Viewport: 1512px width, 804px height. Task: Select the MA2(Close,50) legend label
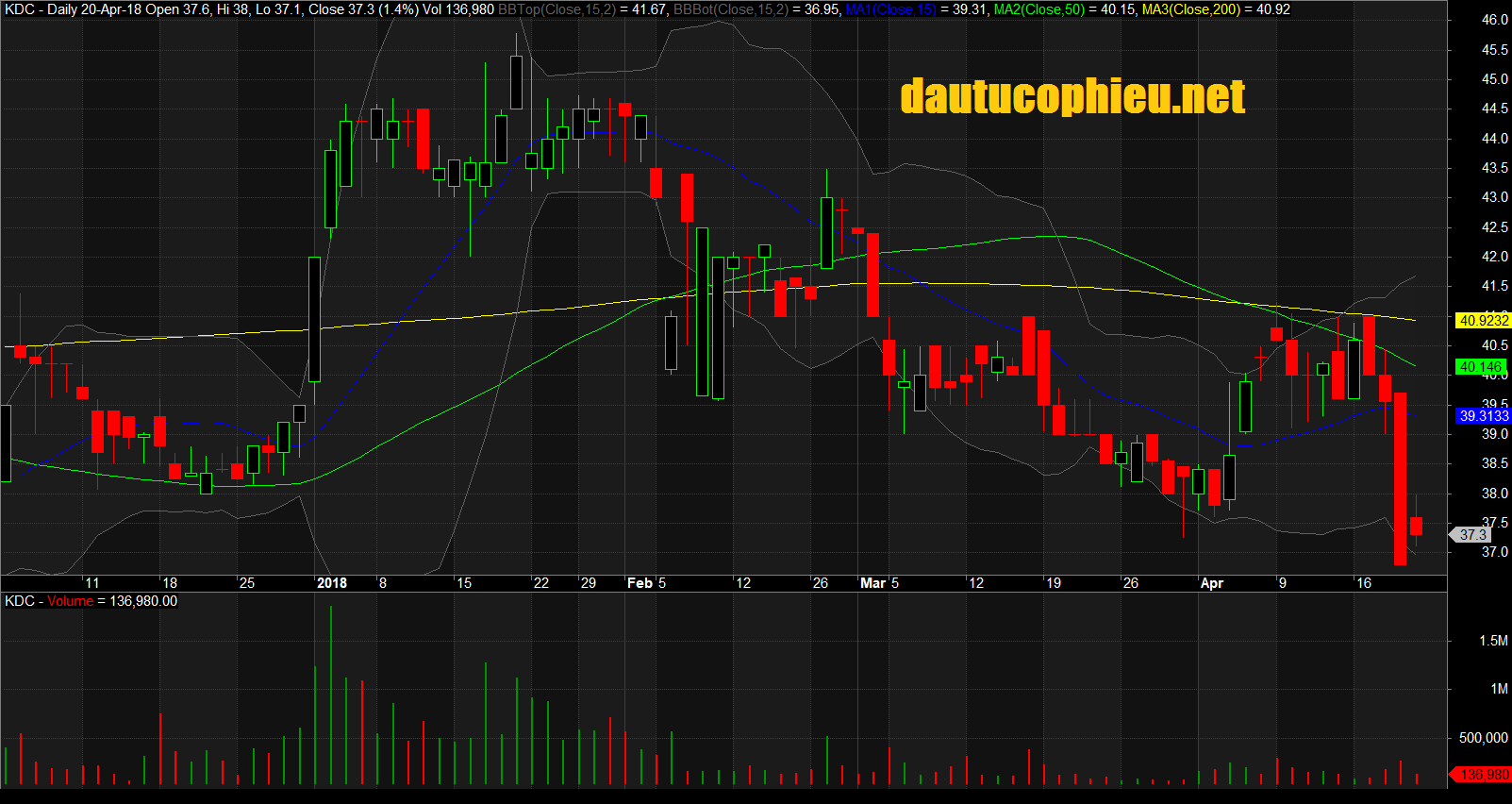point(1039,9)
